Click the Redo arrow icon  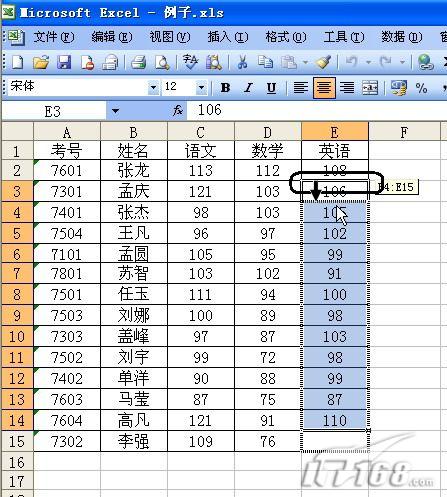[386, 62]
